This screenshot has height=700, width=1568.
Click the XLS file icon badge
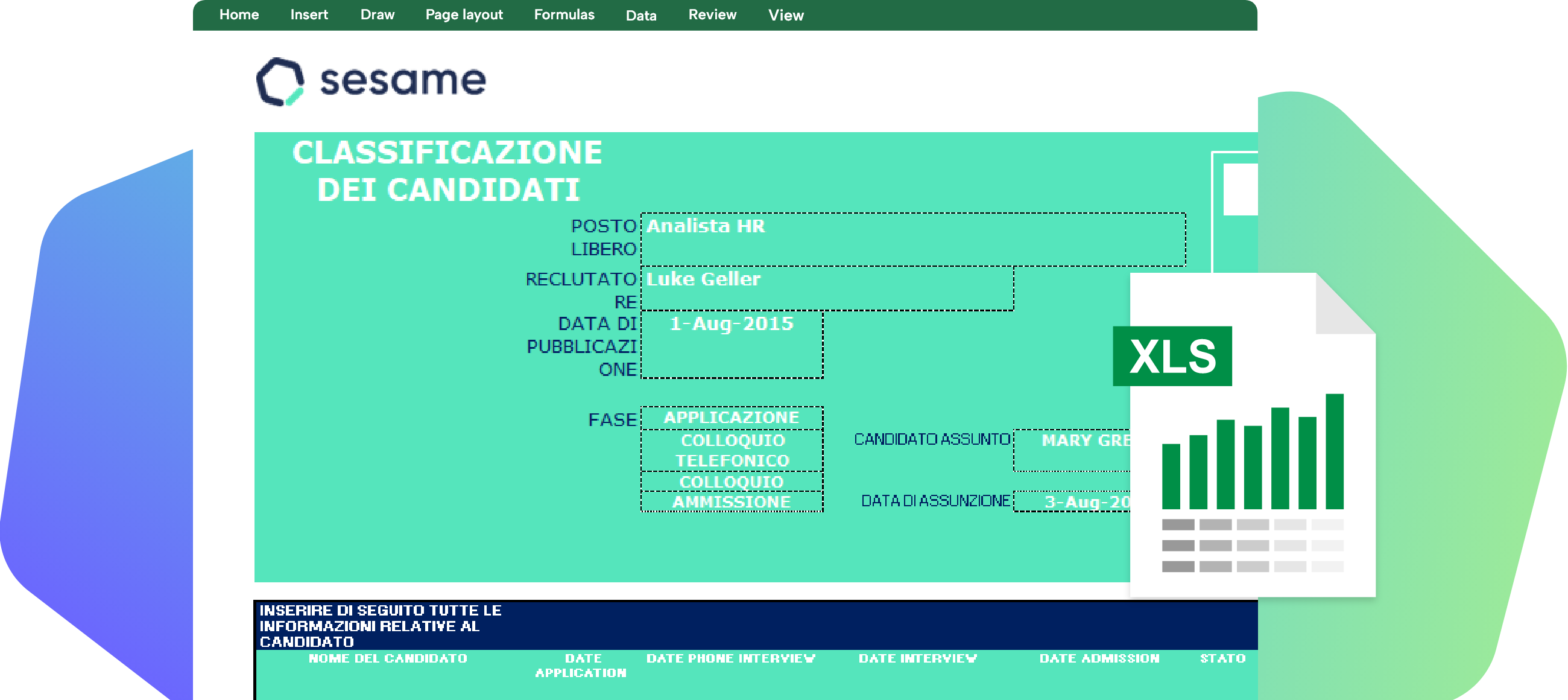(x=1172, y=357)
